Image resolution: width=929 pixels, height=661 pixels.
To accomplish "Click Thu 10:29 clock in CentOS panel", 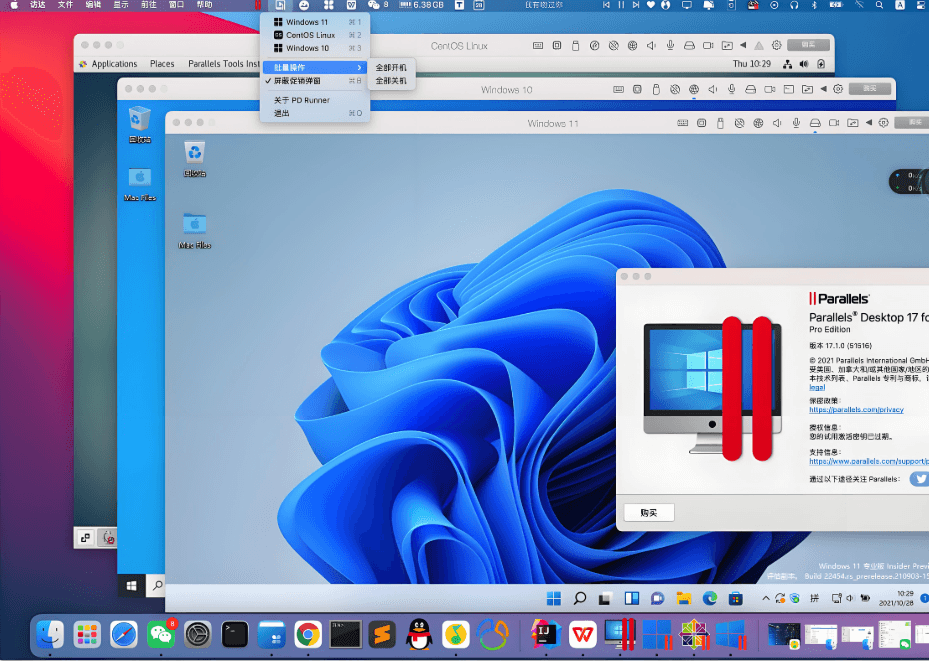I will (x=751, y=64).
